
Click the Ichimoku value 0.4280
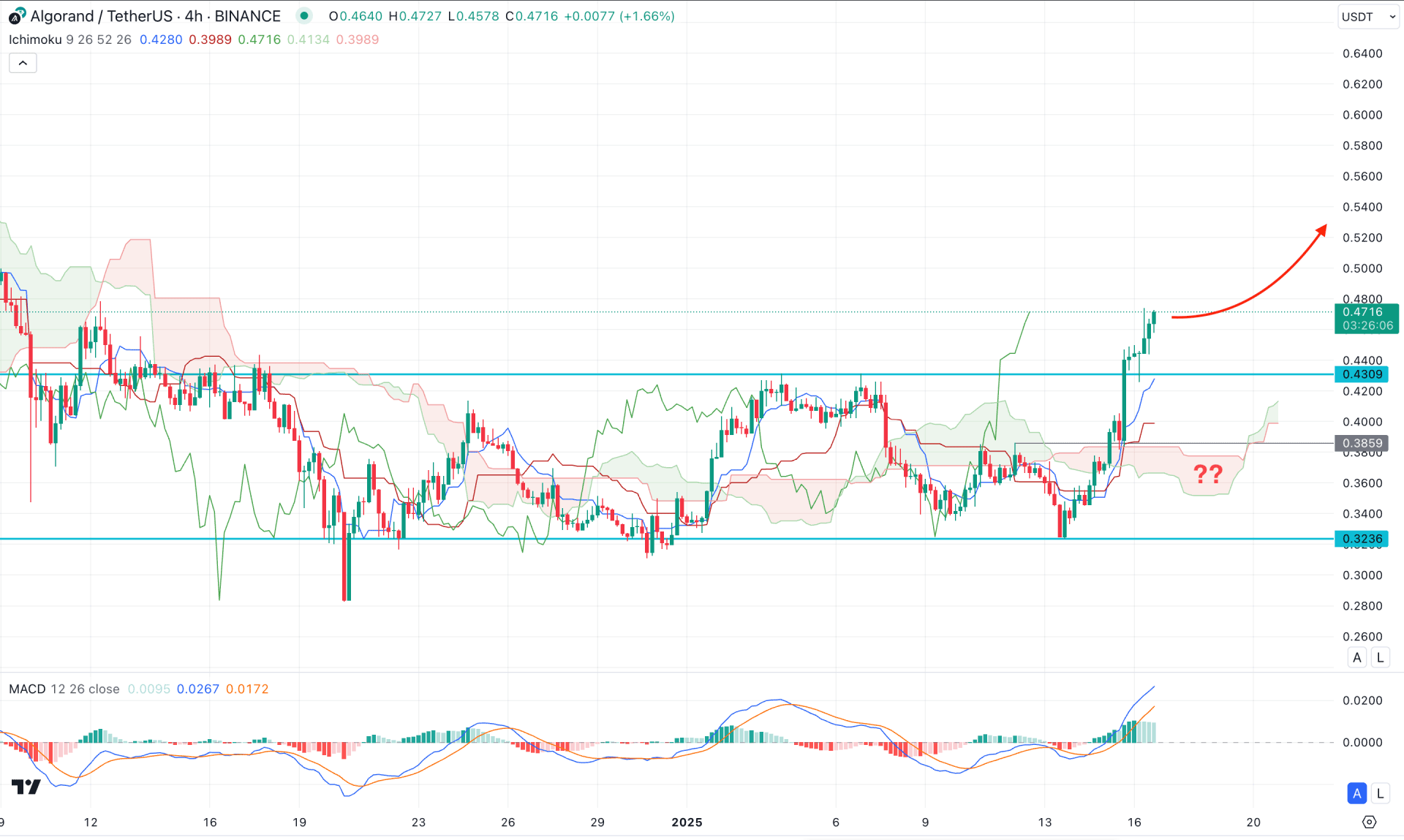(x=161, y=39)
